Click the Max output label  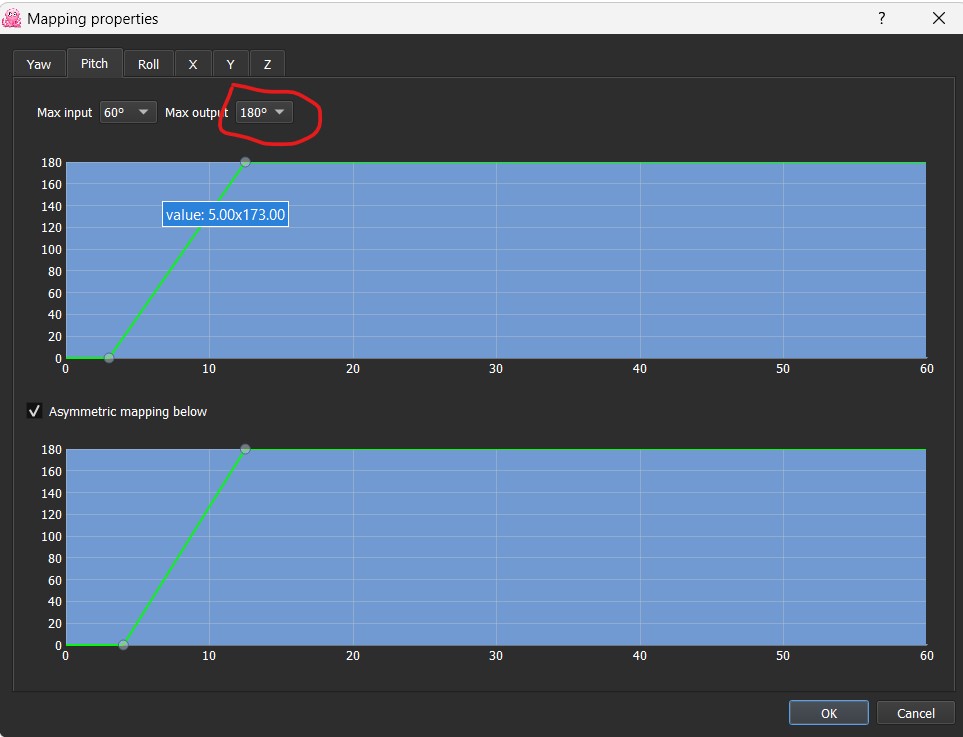click(197, 113)
